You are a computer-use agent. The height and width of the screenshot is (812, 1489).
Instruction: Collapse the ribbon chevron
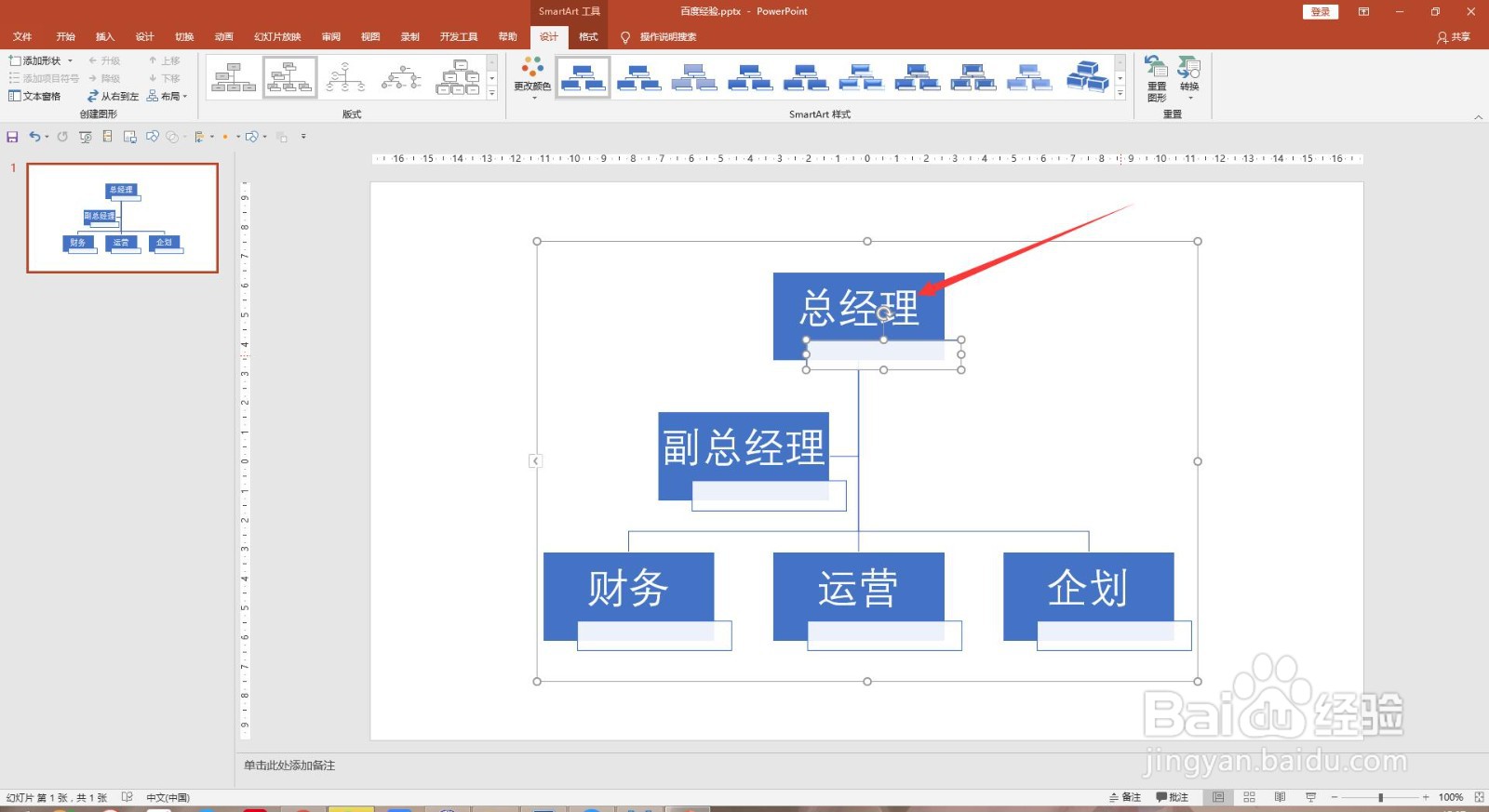pyautogui.click(x=1479, y=117)
